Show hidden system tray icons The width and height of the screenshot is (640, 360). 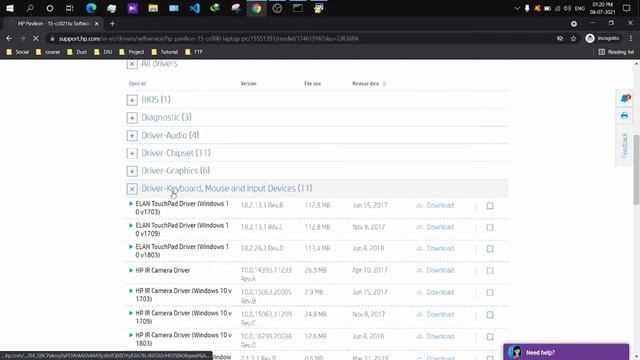517,8
